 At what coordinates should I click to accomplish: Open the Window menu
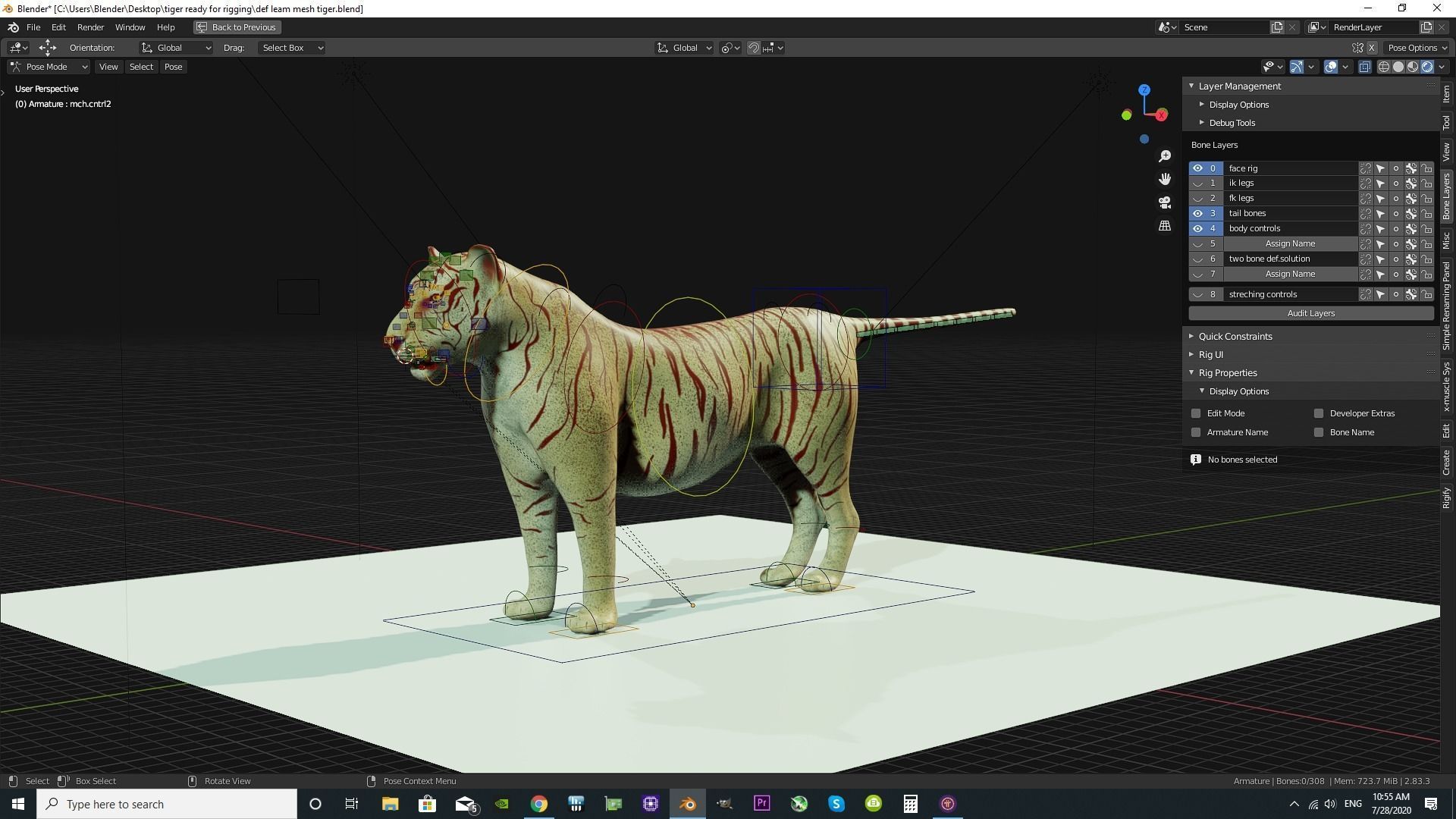tap(130, 27)
